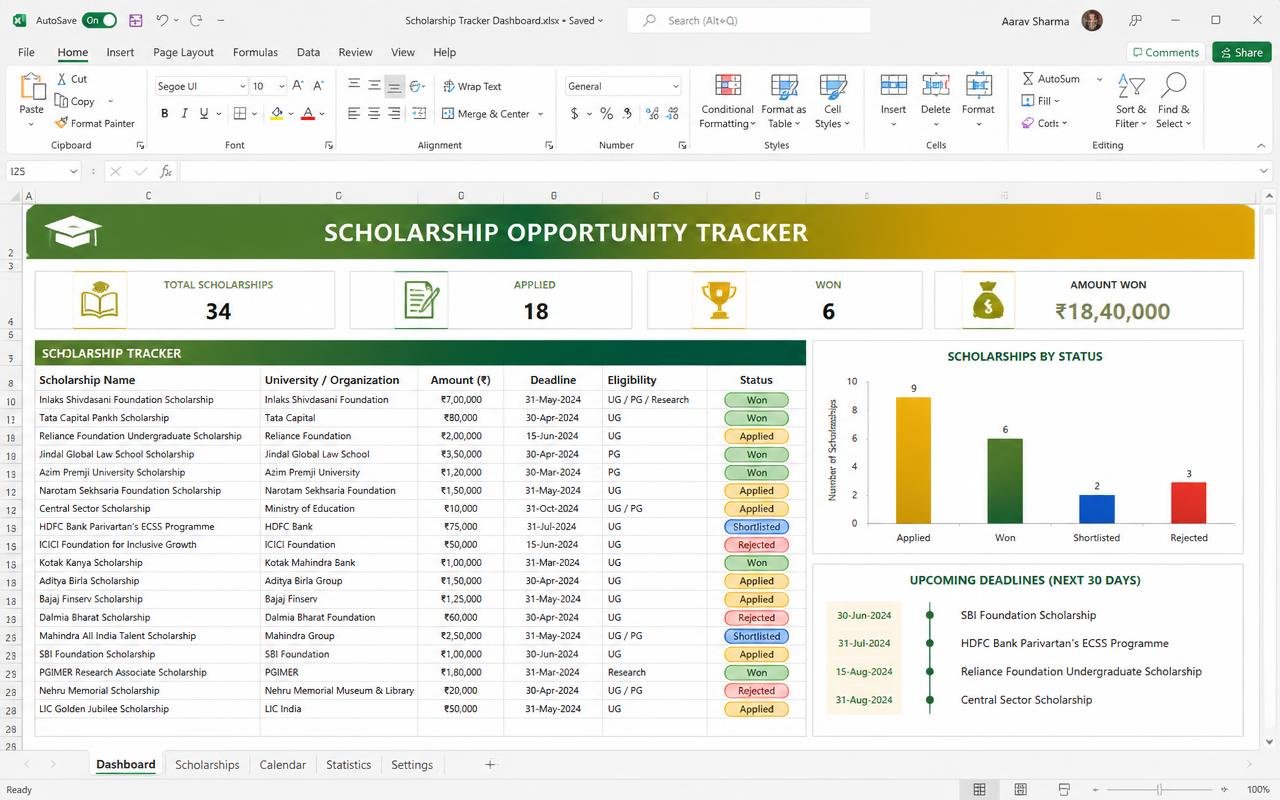
Task: Click the Insert cells icon
Action: (893, 86)
